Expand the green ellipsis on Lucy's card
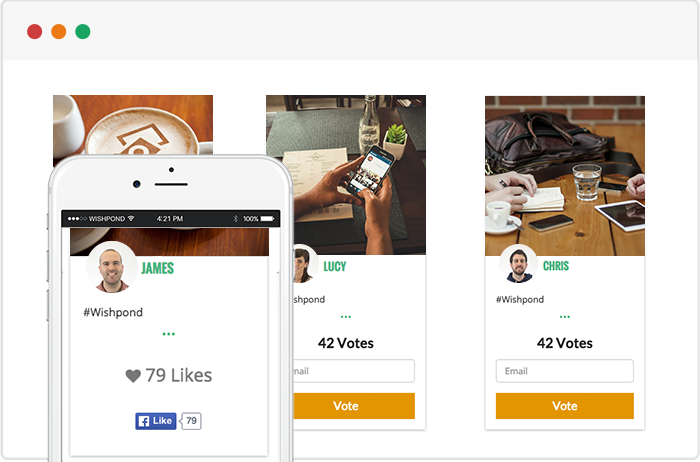The width and height of the screenshot is (700, 462). pos(346,316)
